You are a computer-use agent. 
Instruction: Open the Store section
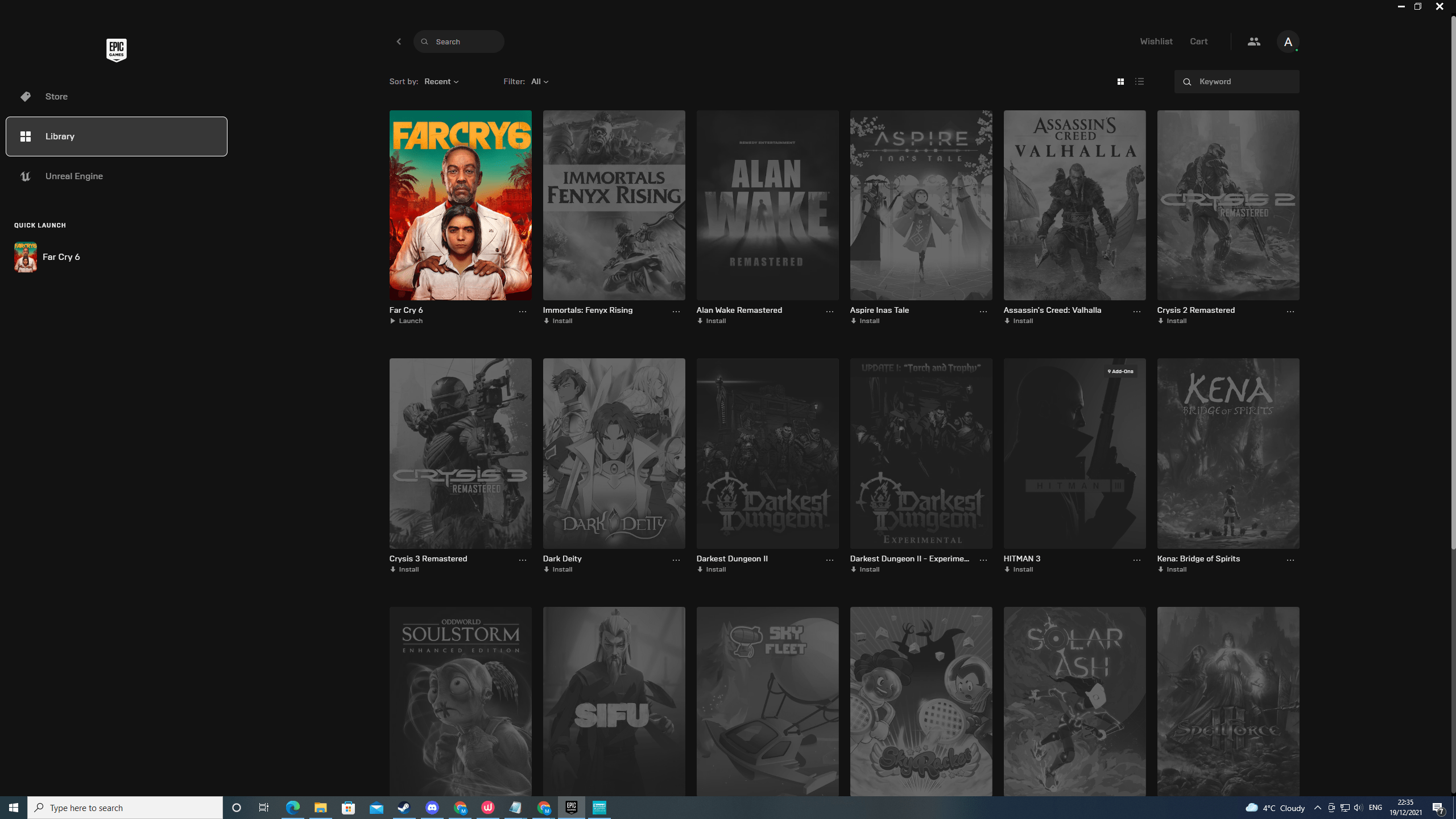(56, 97)
